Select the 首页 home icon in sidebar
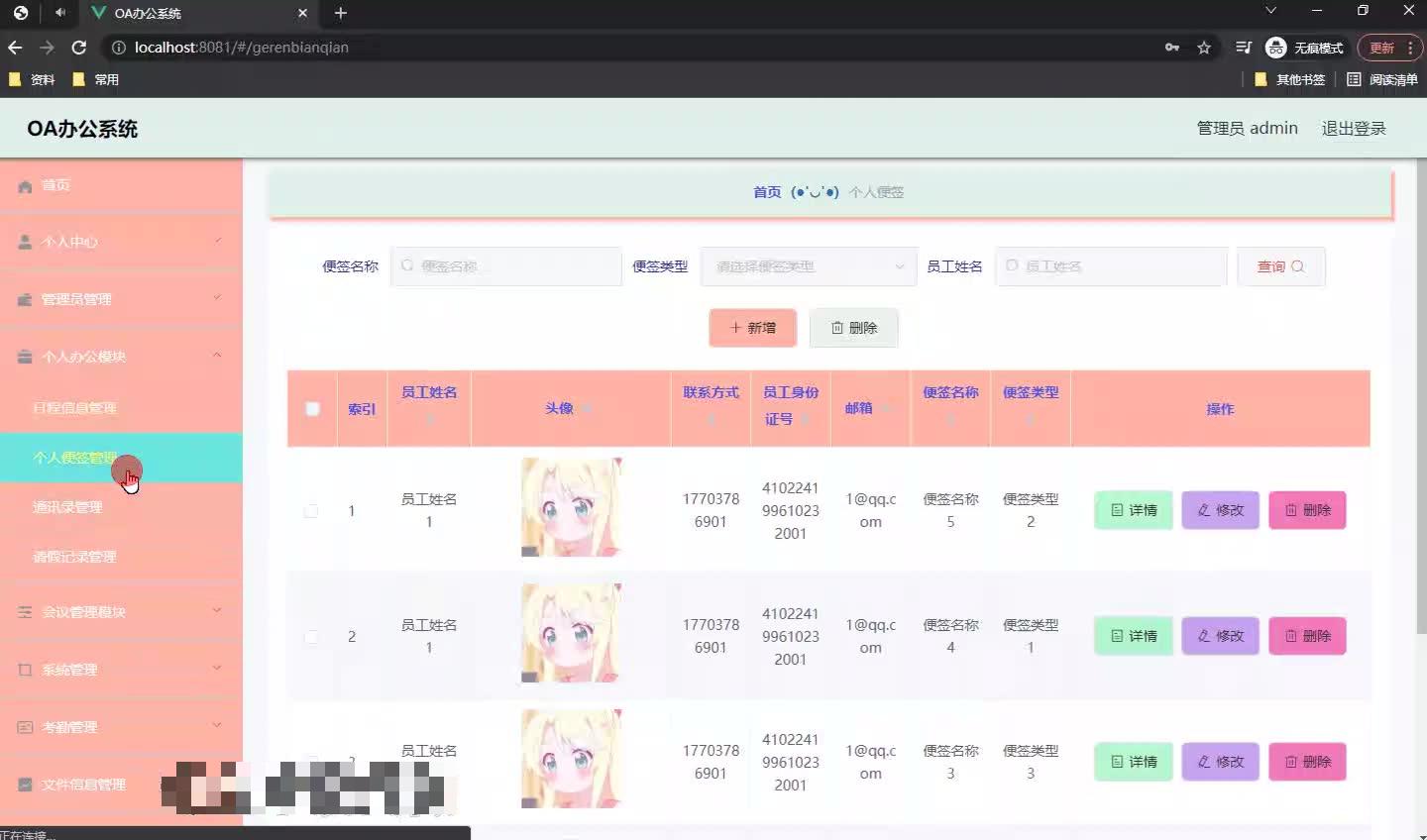This screenshot has height=840, width=1427. pos(24,185)
